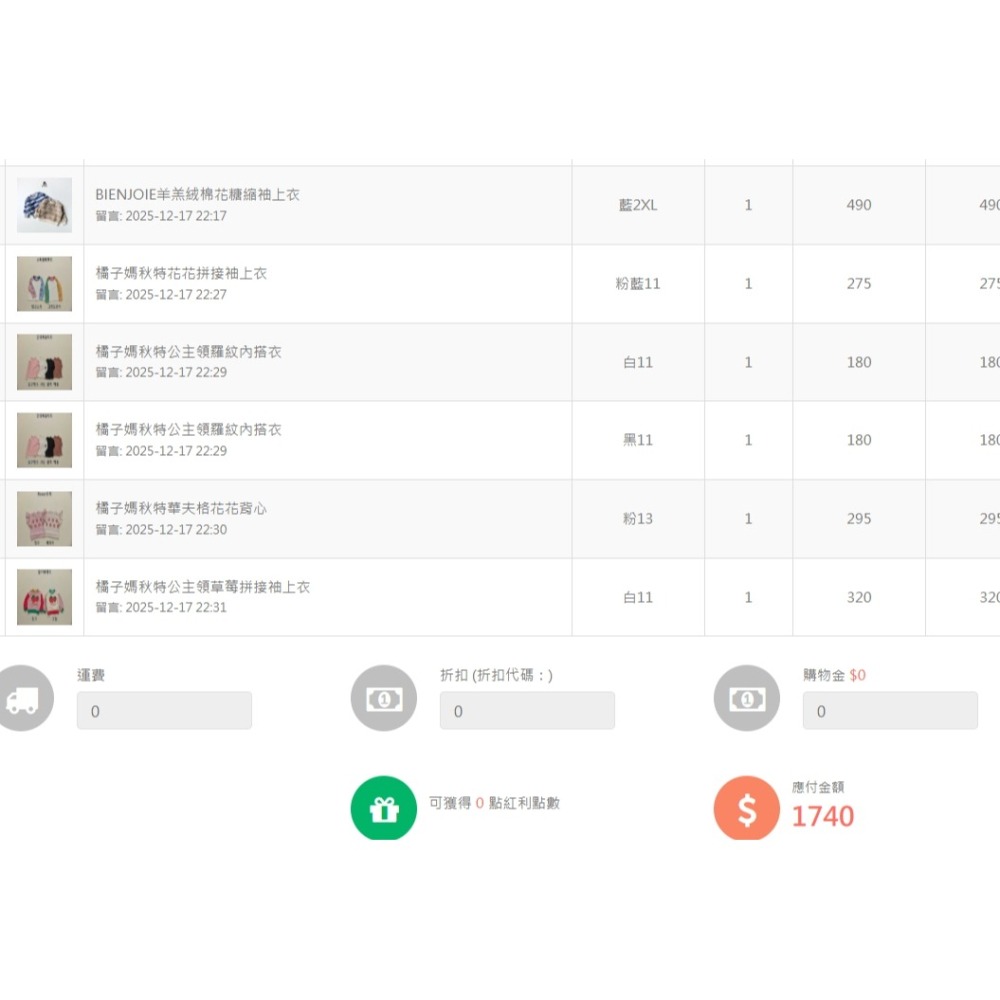This screenshot has height=1000, width=1000.
Task: Click the 運費 shipping fee input field
Action: click(x=164, y=711)
